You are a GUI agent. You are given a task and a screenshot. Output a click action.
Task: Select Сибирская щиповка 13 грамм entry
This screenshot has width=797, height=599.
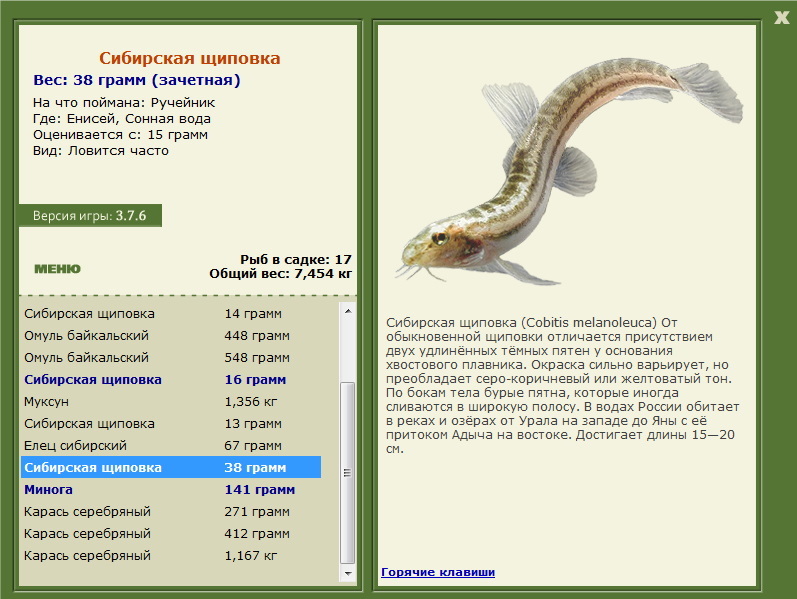click(x=171, y=424)
